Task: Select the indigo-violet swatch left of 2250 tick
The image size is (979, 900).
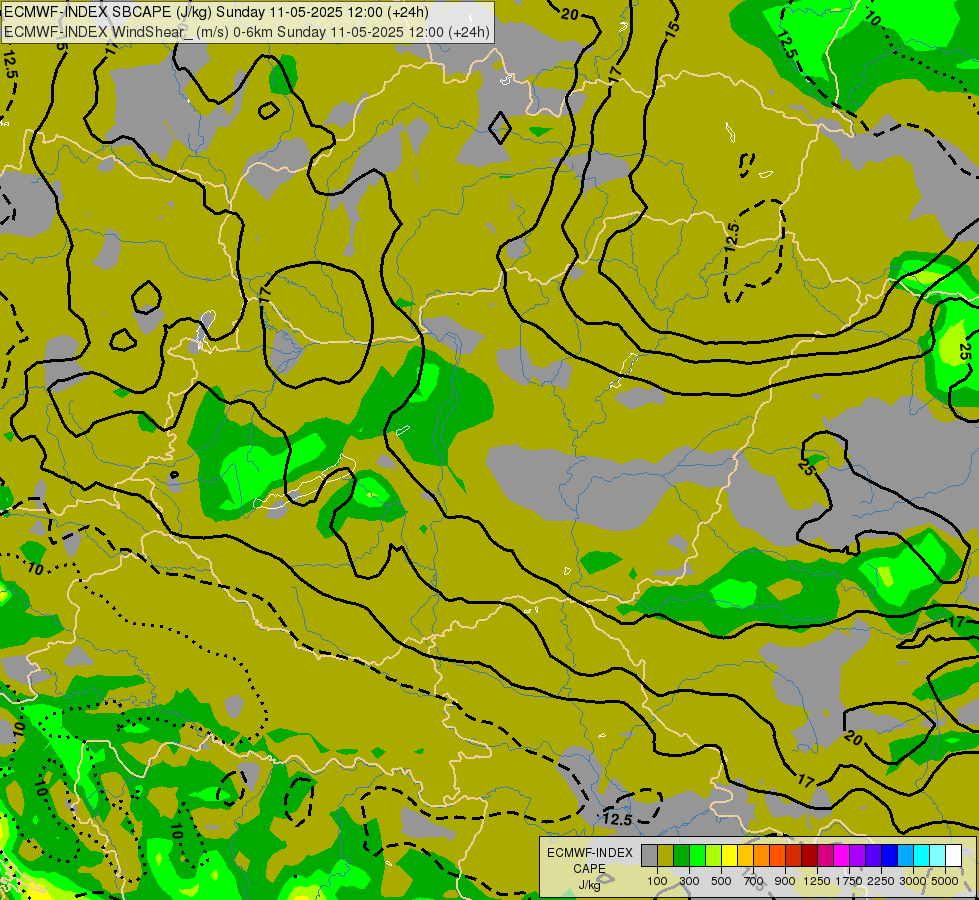Action: coord(873,856)
